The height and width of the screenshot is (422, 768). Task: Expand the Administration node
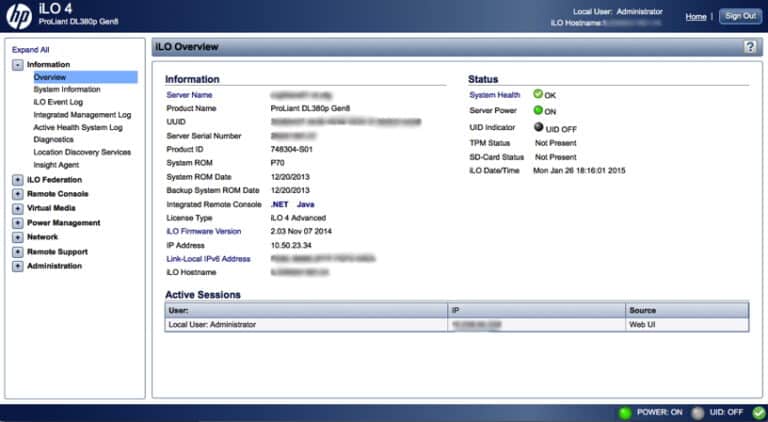pyautogui.click(x=18, y=266)
